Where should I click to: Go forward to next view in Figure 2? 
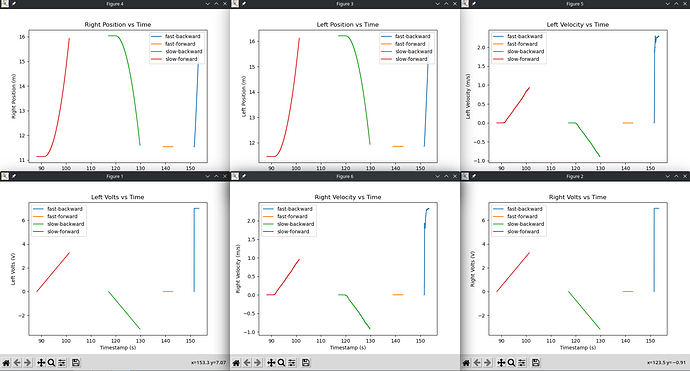click(488, 363)
